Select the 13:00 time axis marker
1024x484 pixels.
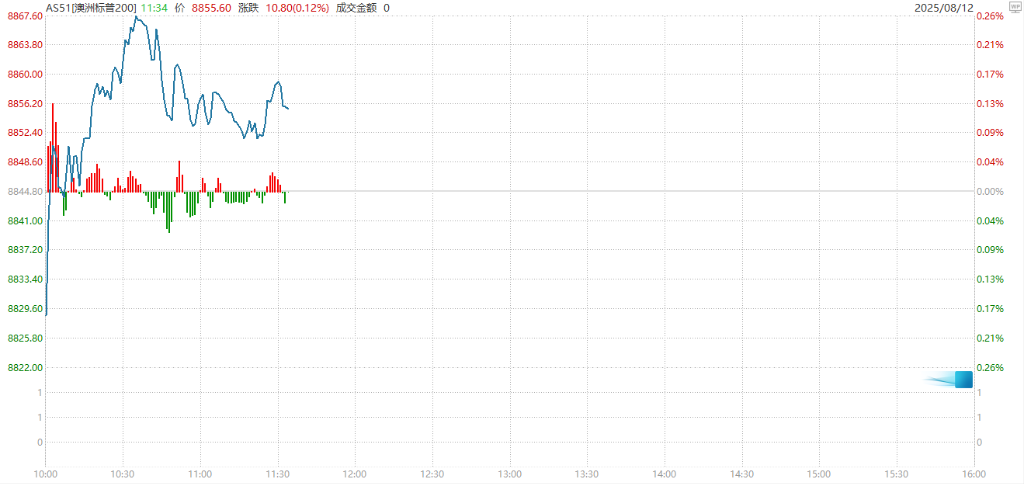click(x=509, y=473)
